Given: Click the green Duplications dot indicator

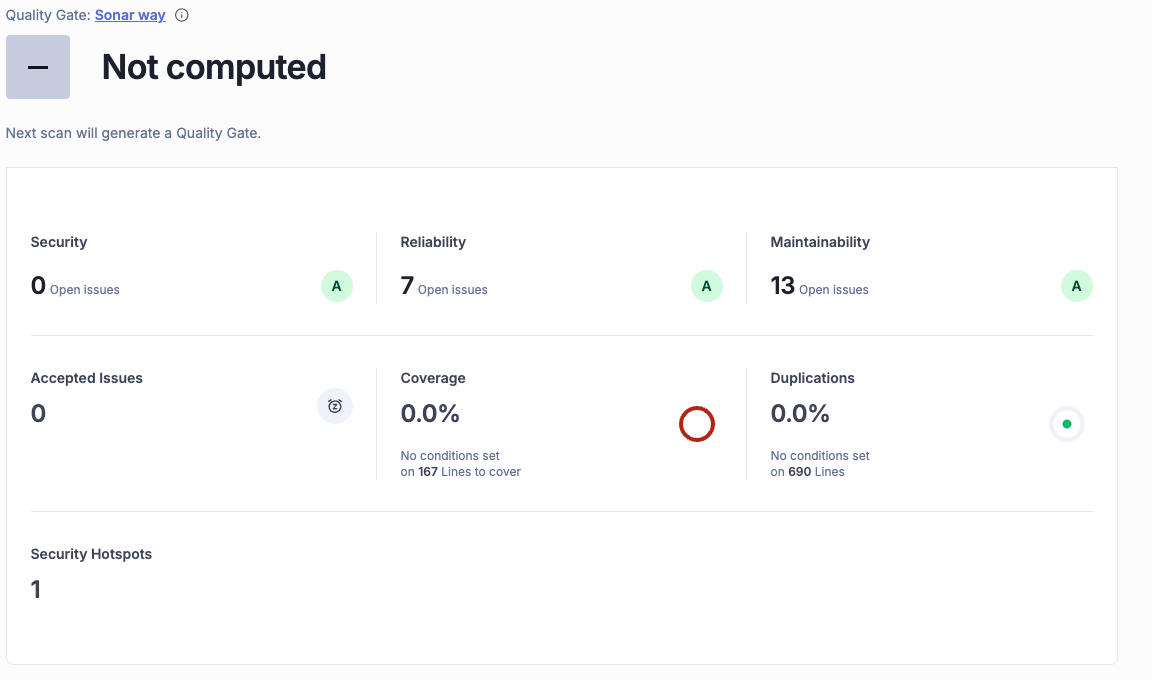Looking at the screenshot, I should [1067, 424].
